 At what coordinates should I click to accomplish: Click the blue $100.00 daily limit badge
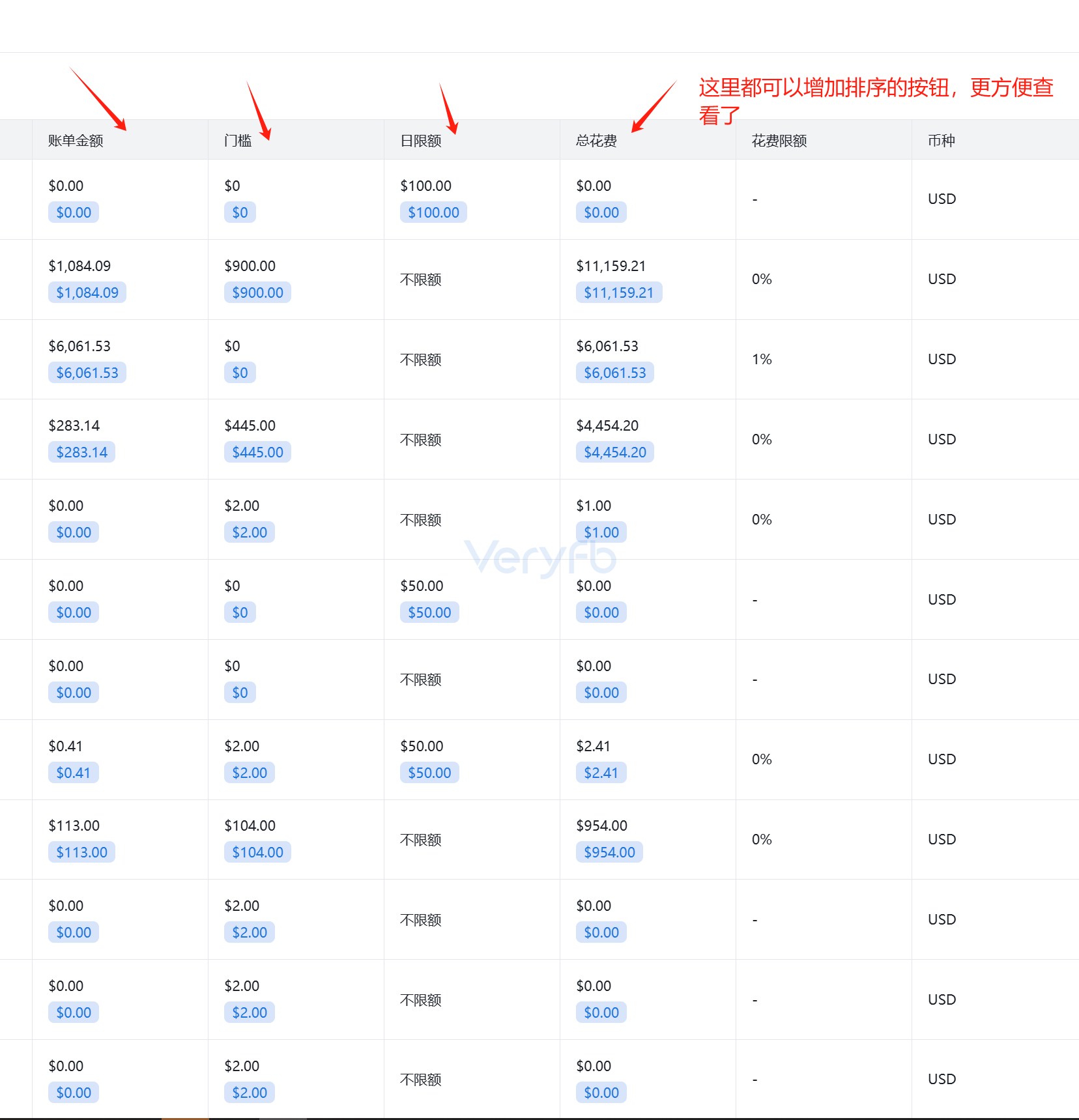(x=433, y=212)
